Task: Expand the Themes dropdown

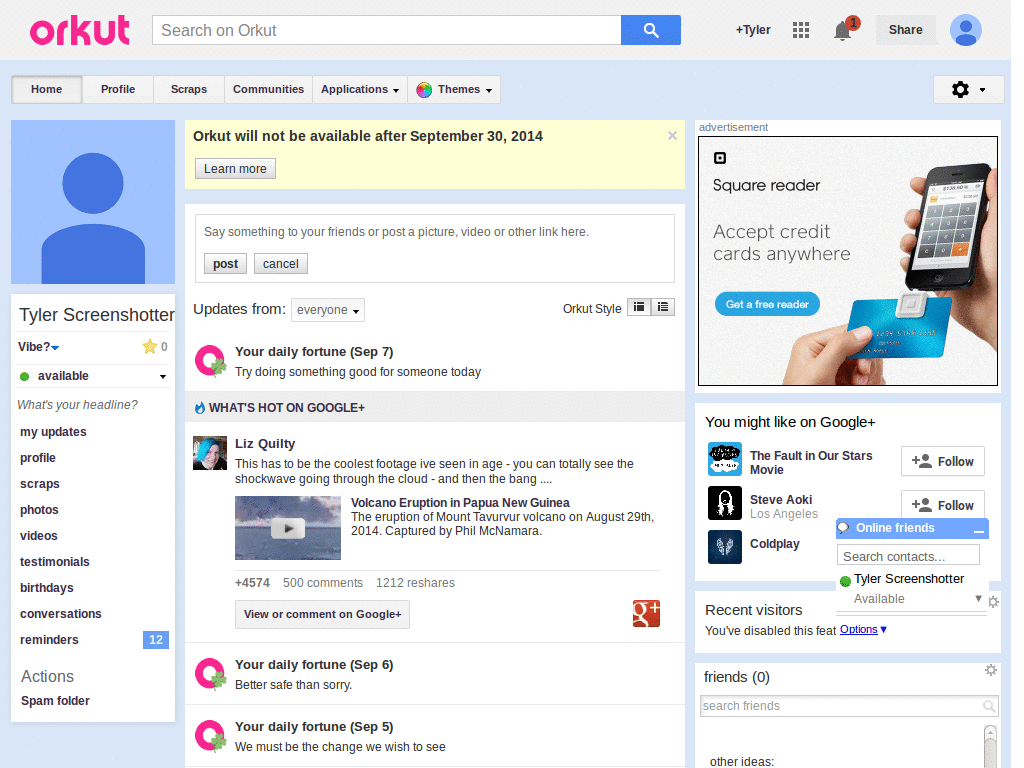Action: (455, 89)
